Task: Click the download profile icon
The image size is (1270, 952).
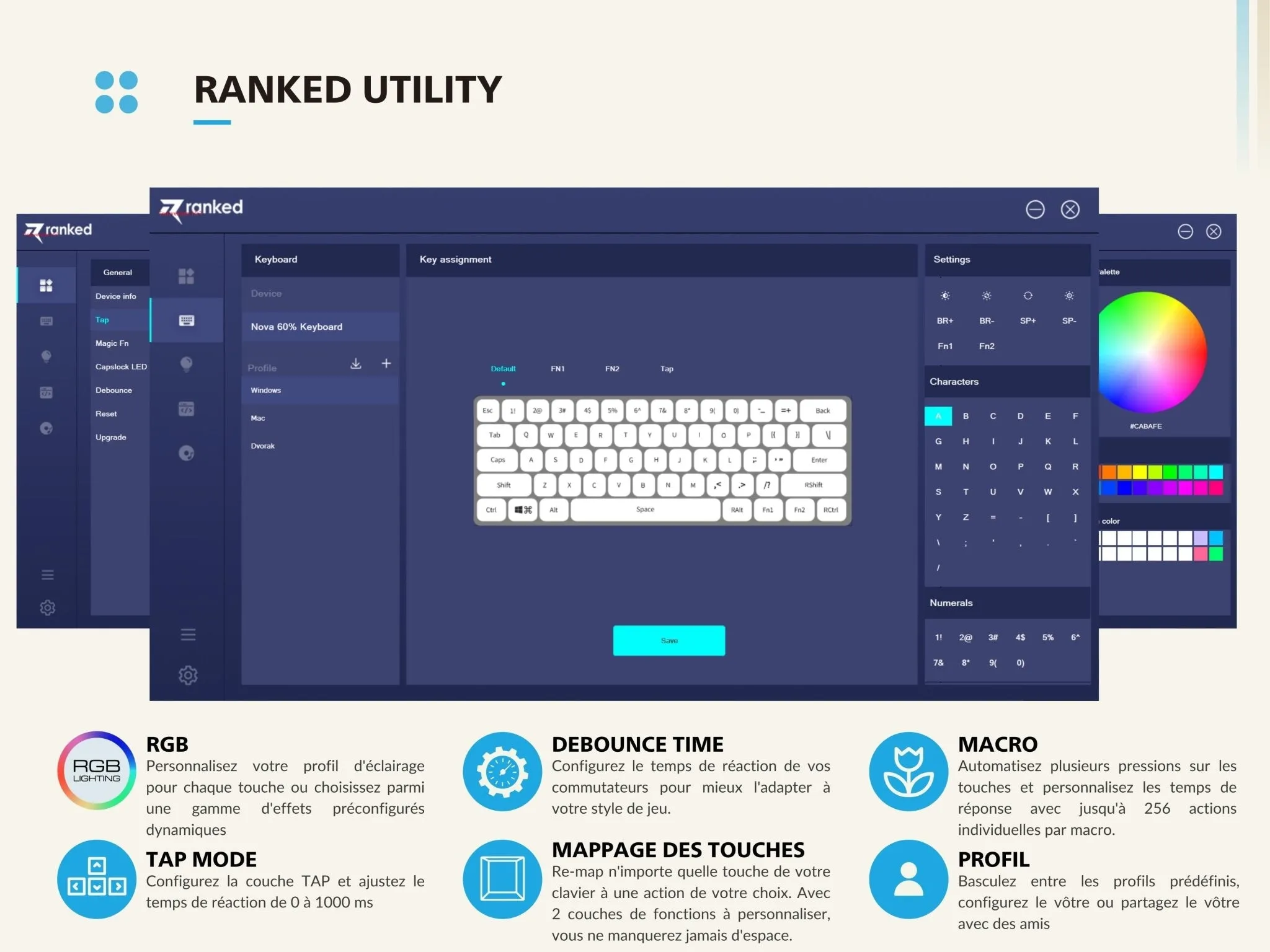Action: pos(357,363)
